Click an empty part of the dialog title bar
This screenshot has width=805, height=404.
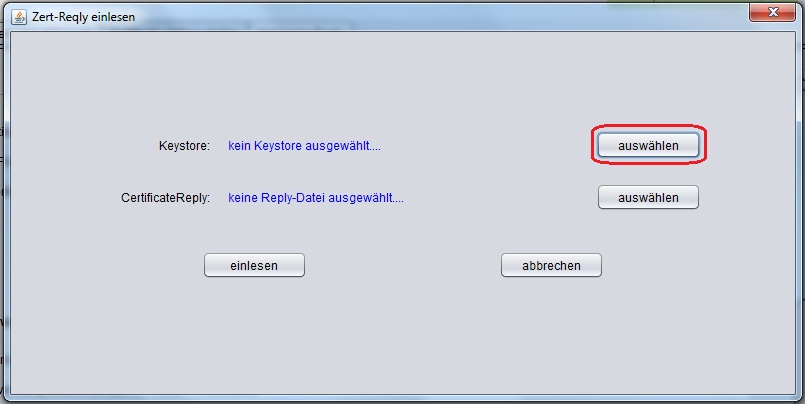[x=436, y=17]
